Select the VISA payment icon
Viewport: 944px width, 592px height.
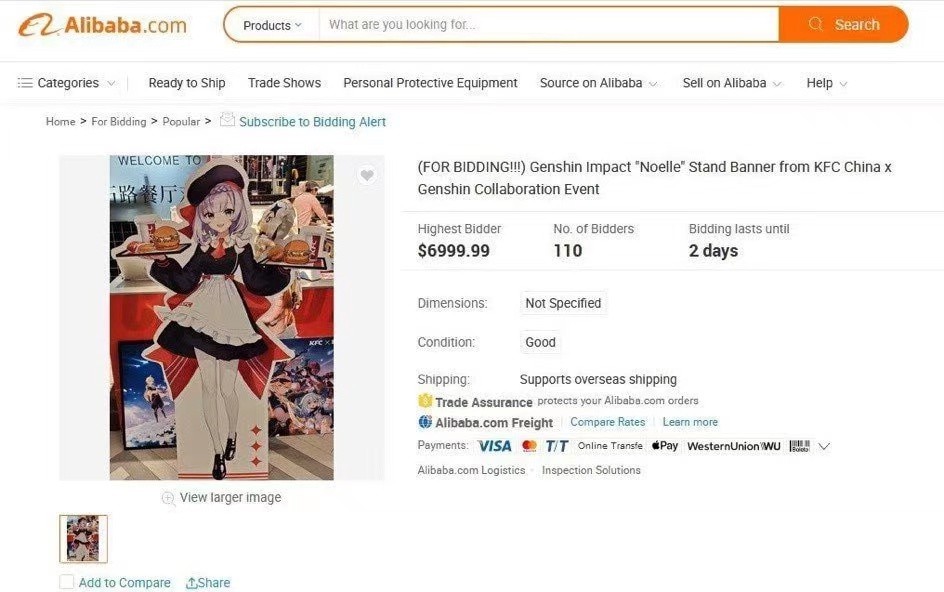pyautogui.click(x=494, y=446)
